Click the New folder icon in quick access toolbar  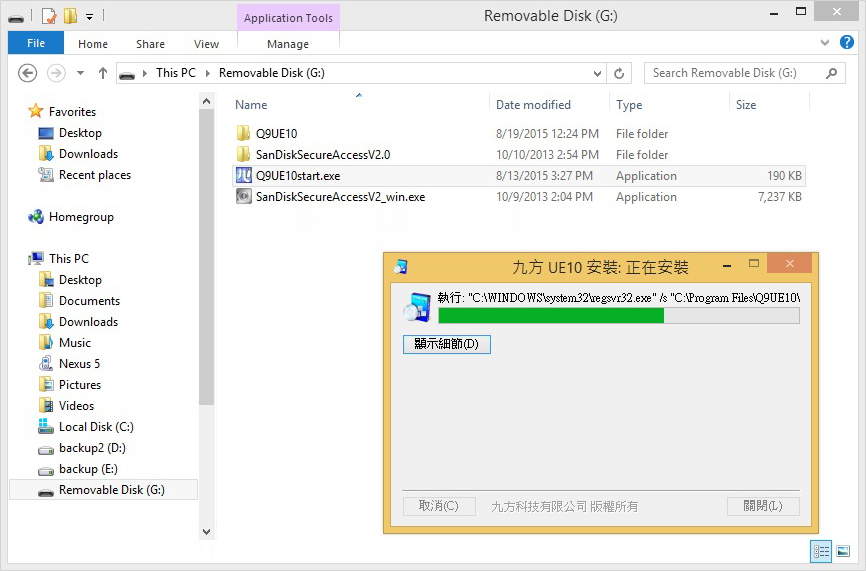point(70,16)
